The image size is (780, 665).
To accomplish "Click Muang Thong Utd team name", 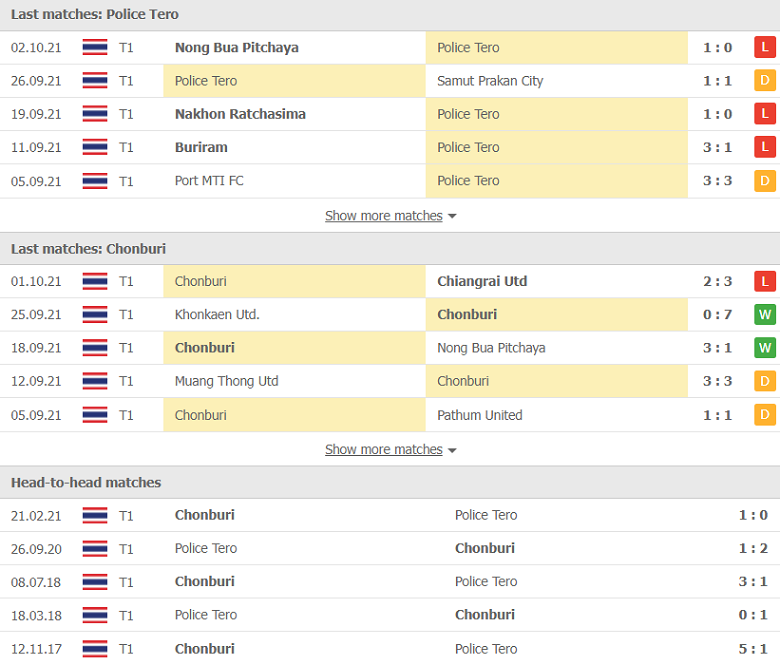I will [x=226, y=381].
